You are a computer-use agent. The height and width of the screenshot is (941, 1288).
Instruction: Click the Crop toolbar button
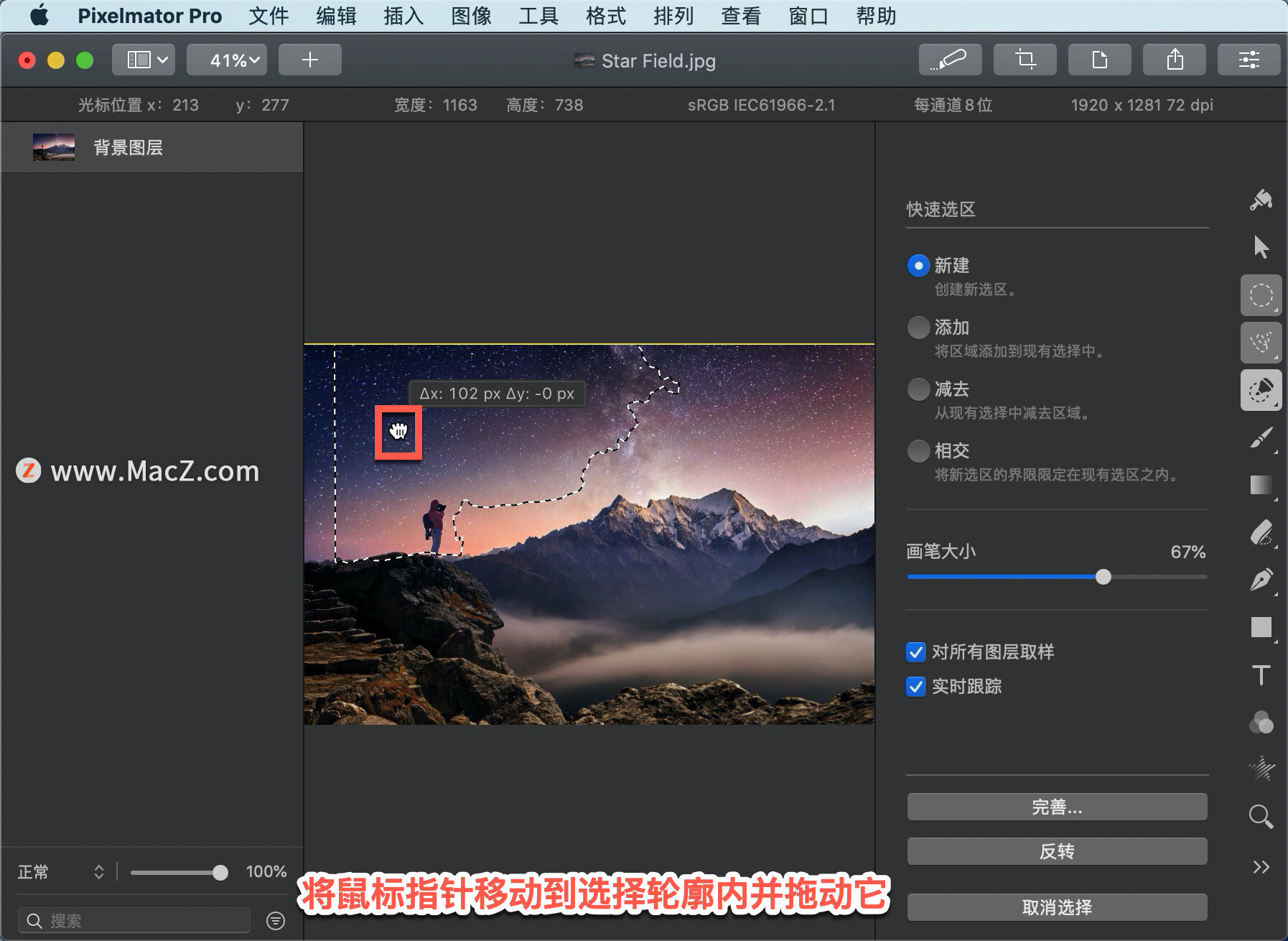[1025, 60]
